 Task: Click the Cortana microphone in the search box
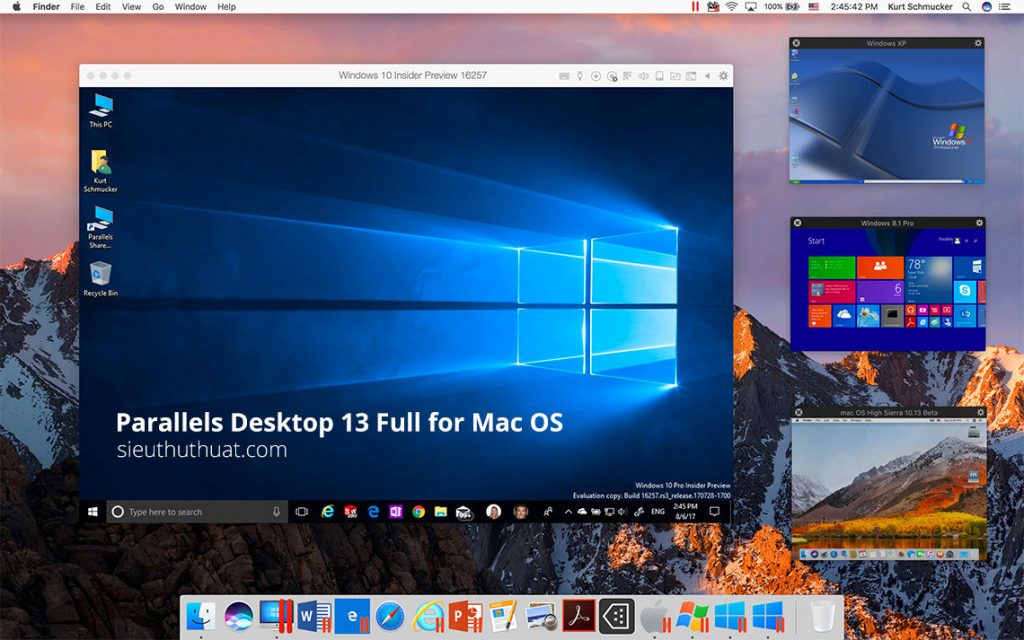coord(276,512)
